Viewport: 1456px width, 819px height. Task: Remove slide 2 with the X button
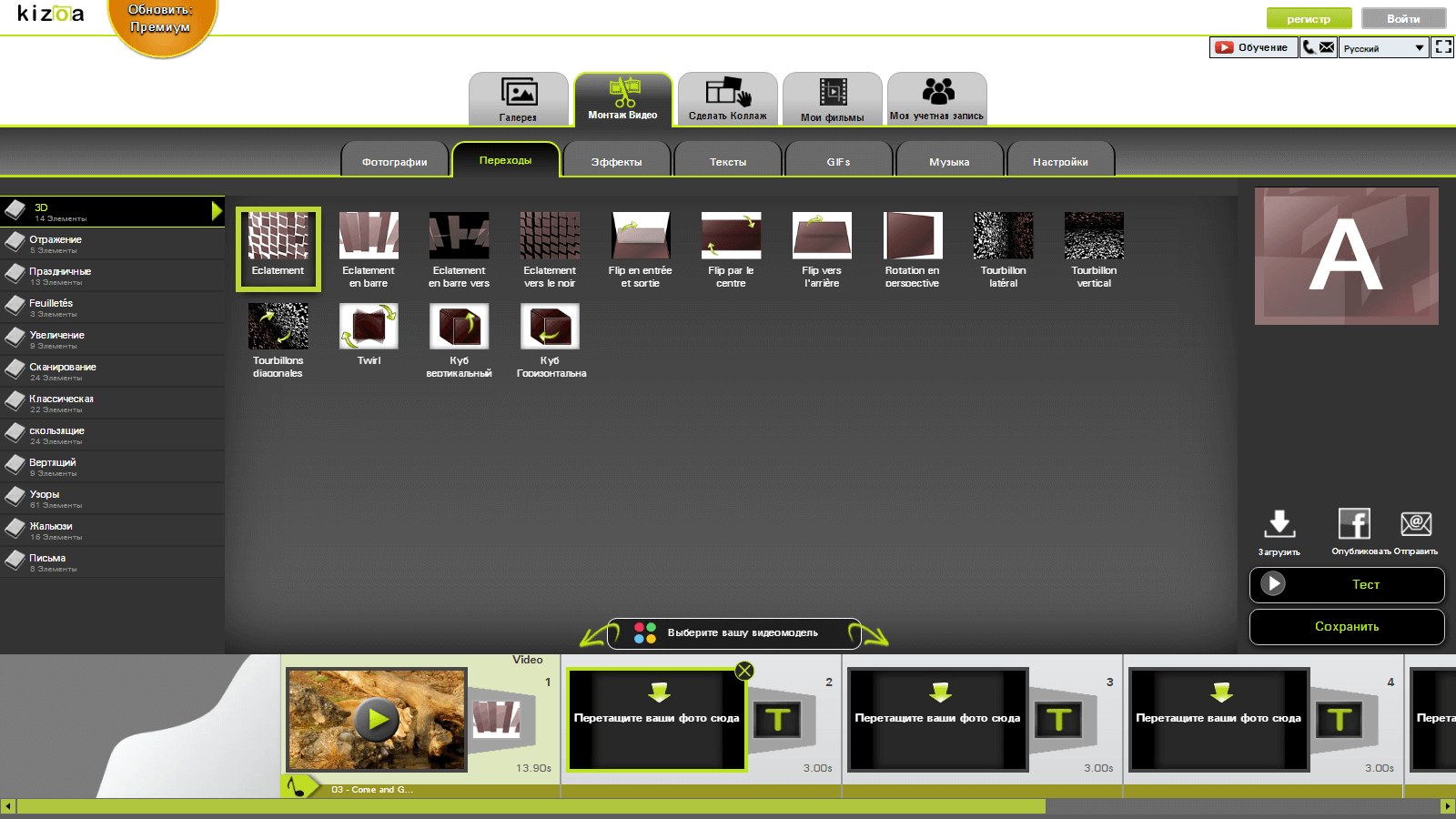(744, 671)
